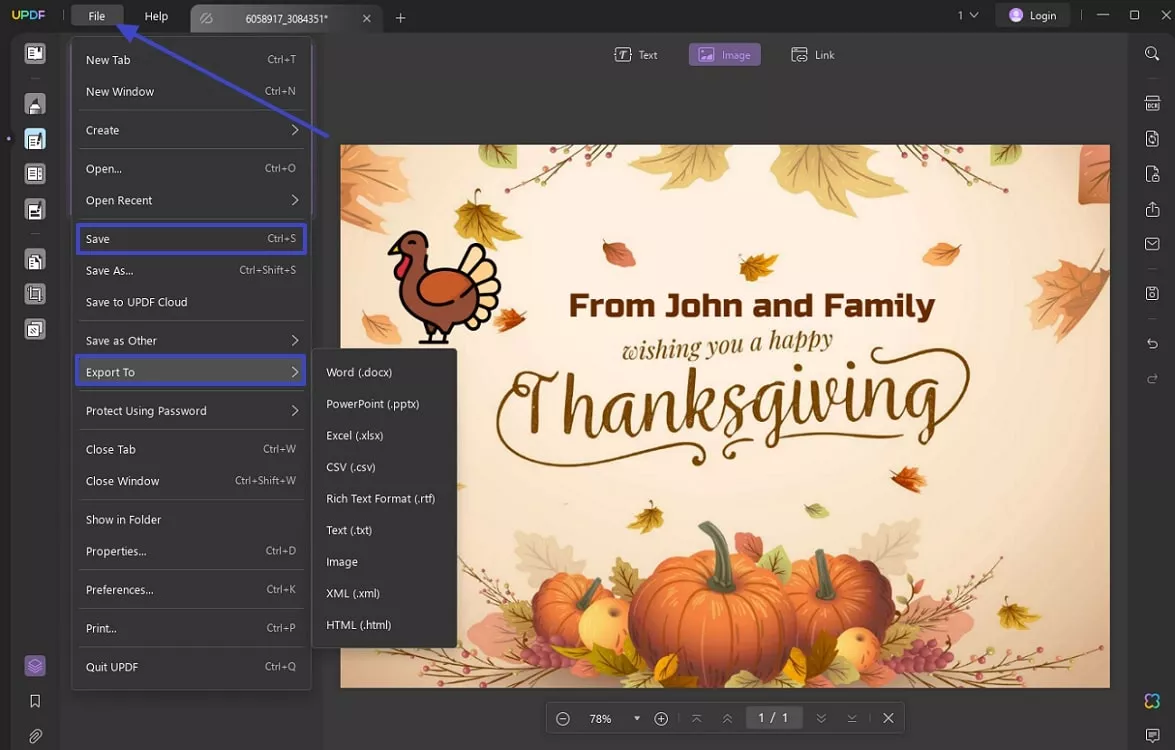Click the Login button
This screenshot has width=1175, height=750.
pyautogui.click(x=1032, y=16)
